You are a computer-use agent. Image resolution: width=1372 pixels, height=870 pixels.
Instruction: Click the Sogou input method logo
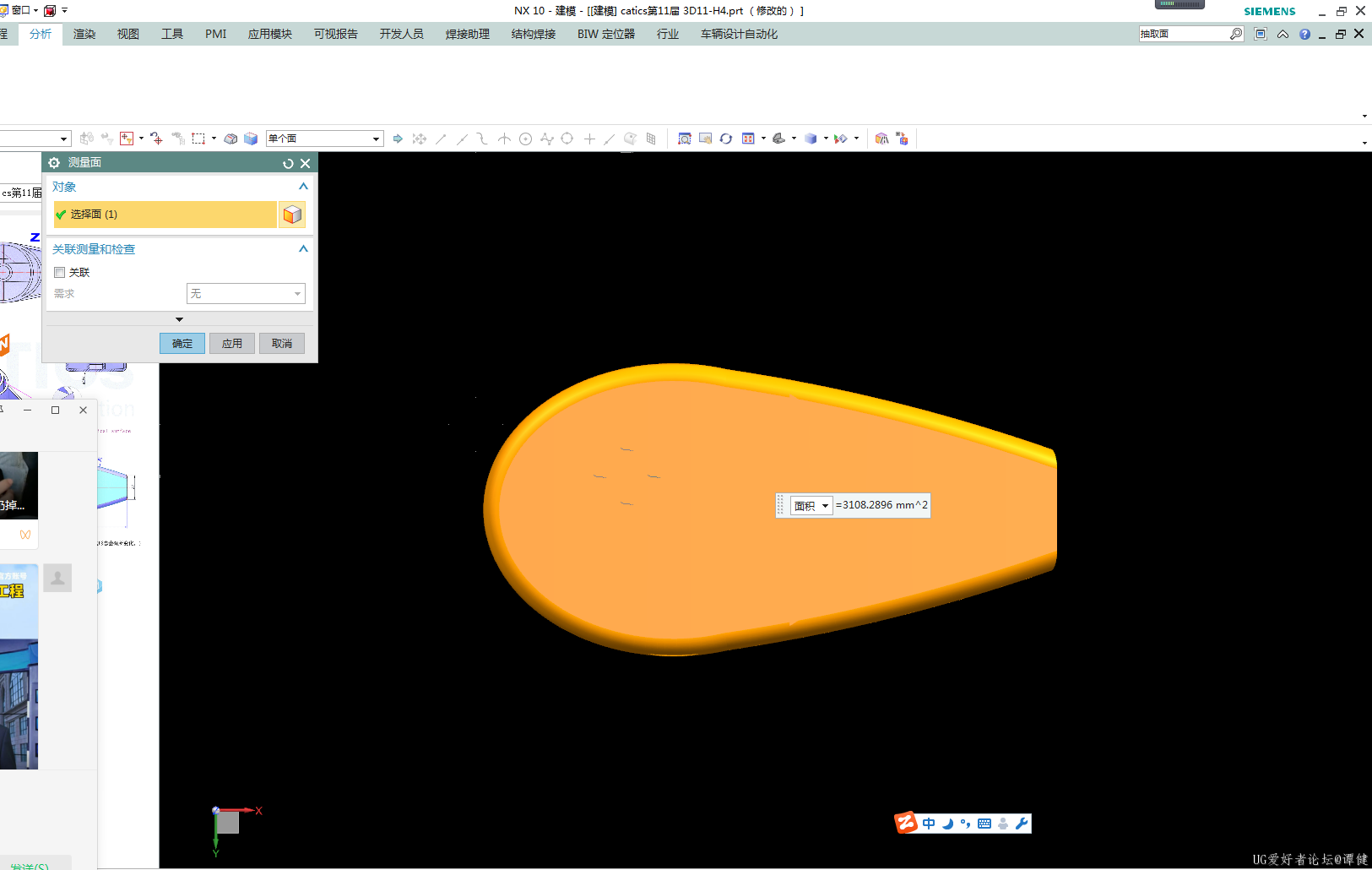pyautogui.click(x=906, y=823)
